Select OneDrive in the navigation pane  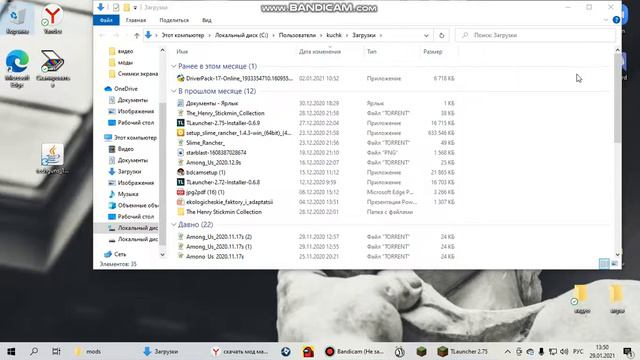point(126,89)
